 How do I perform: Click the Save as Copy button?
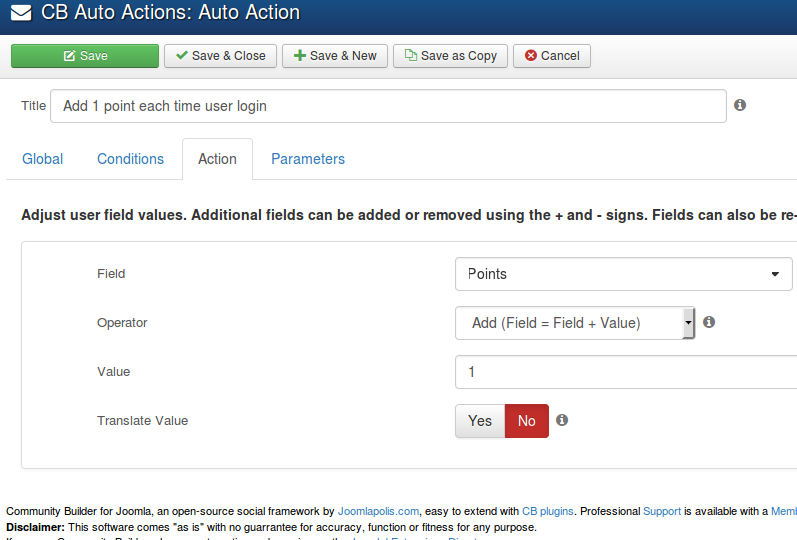(450, 56)
